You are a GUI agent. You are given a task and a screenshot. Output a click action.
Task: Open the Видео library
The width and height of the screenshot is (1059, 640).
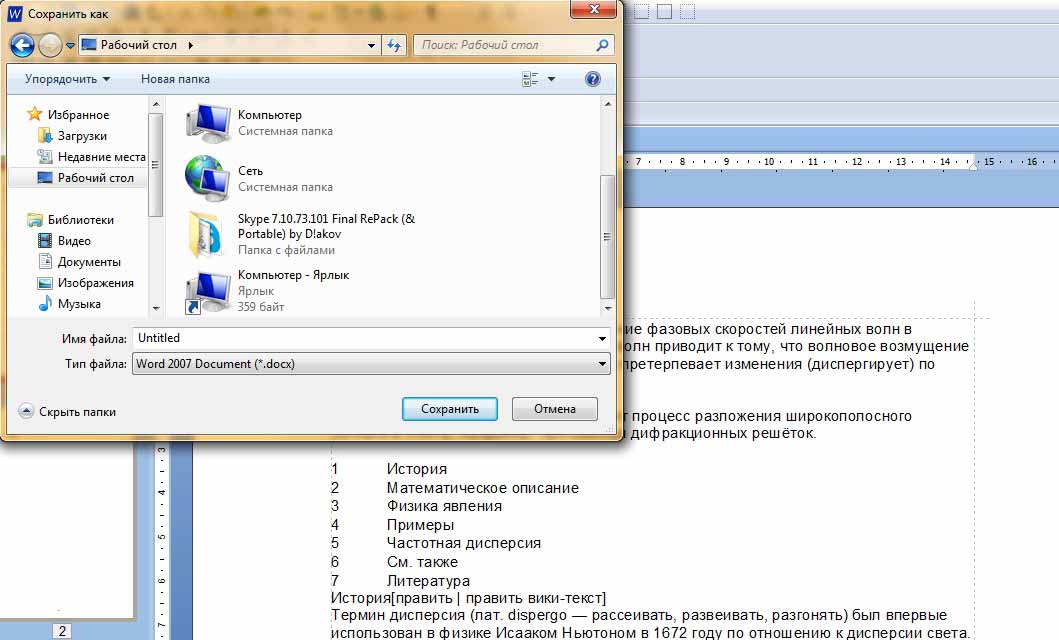point(74,240)
